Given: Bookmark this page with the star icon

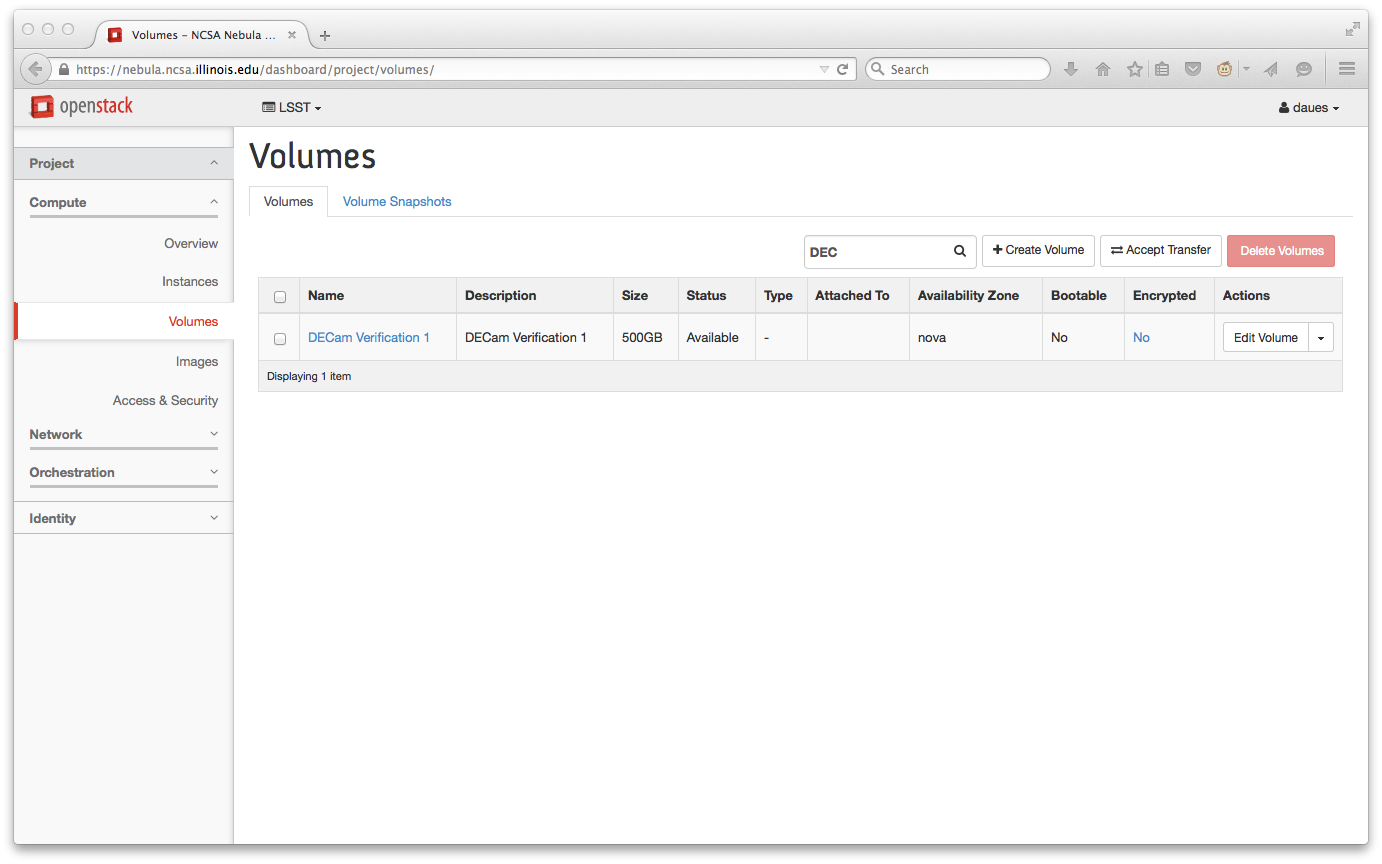Looking at the screenshot, I should click(x=1135, y=69).
